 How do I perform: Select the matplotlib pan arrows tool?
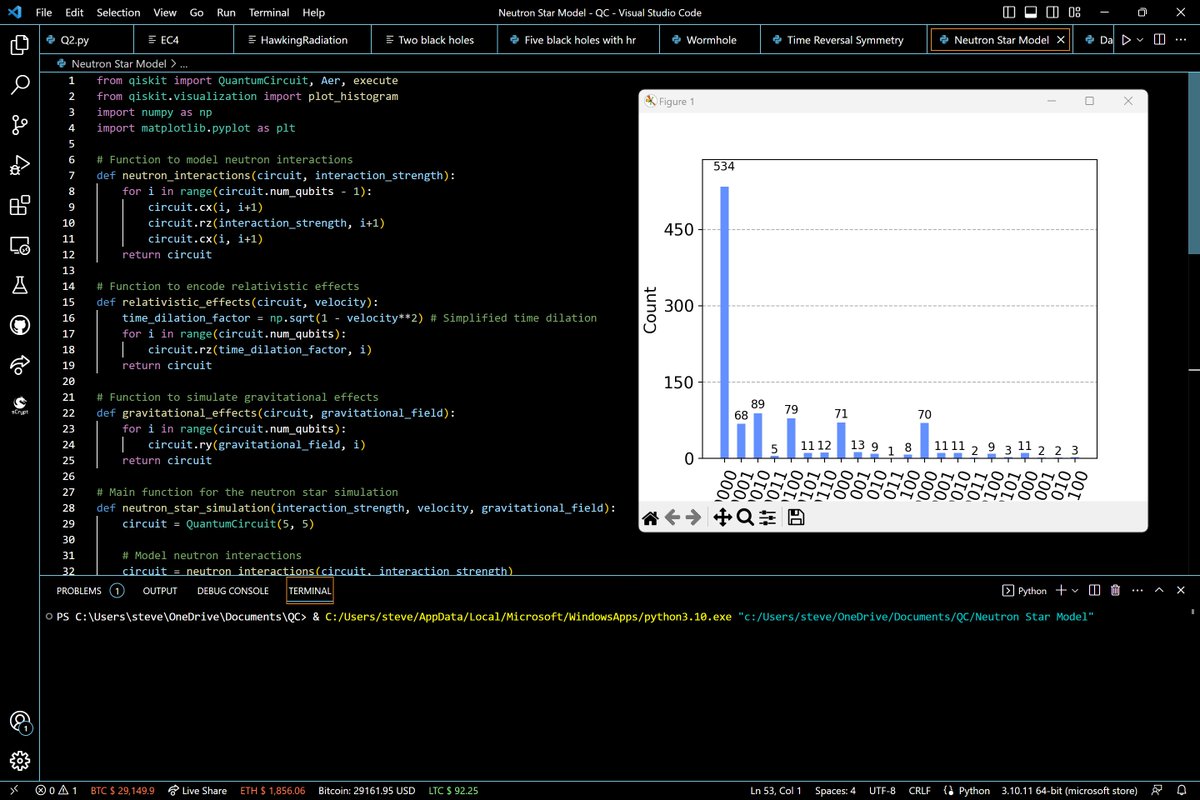click(x=720, y=517)
